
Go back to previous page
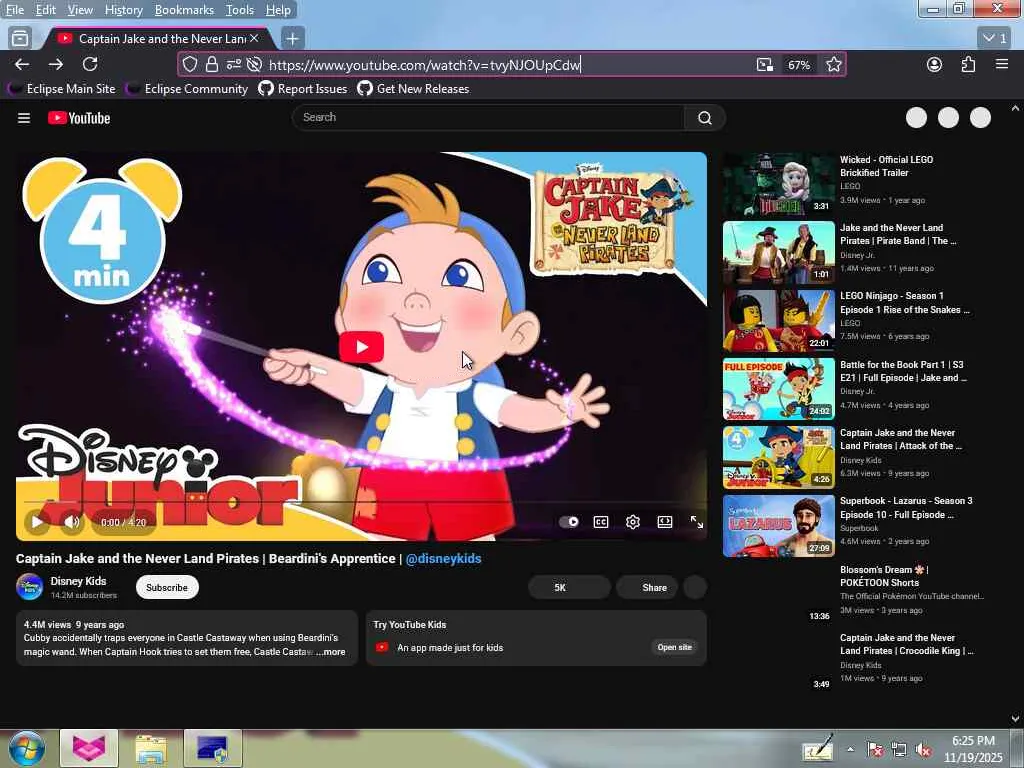[22, 65]
